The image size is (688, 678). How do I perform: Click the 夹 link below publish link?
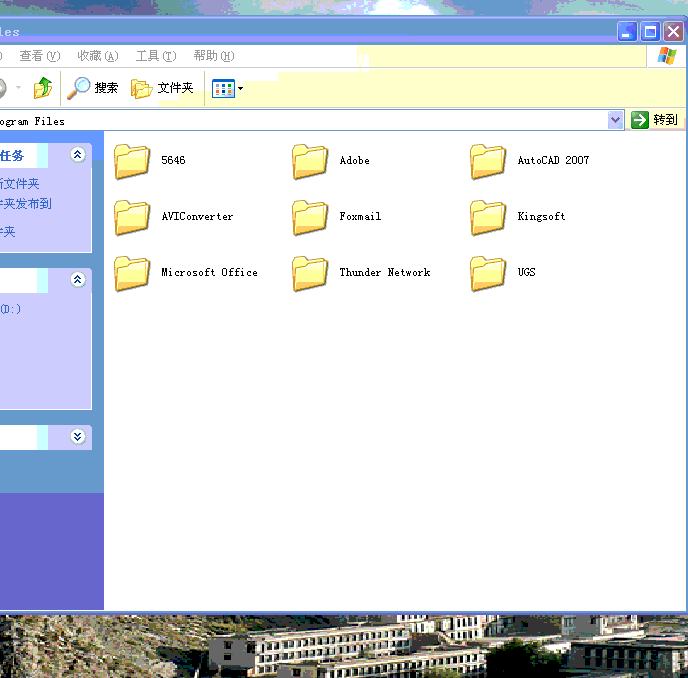8,232
